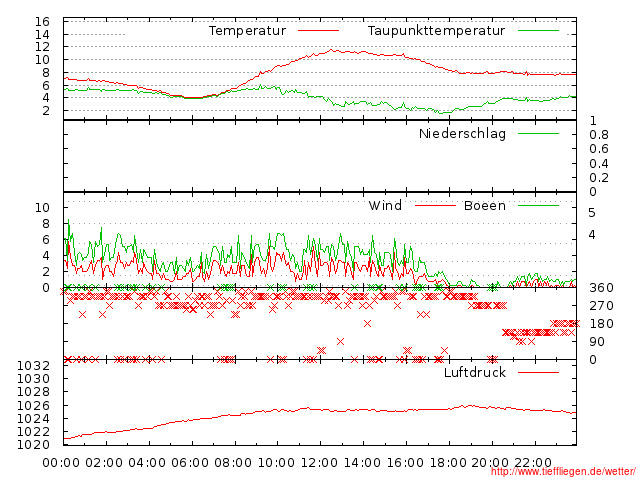Screen dimensions: 640x480
Task: Click the 1024 pressure axis value
Action: pyautogui.click(x=33, y=418)
